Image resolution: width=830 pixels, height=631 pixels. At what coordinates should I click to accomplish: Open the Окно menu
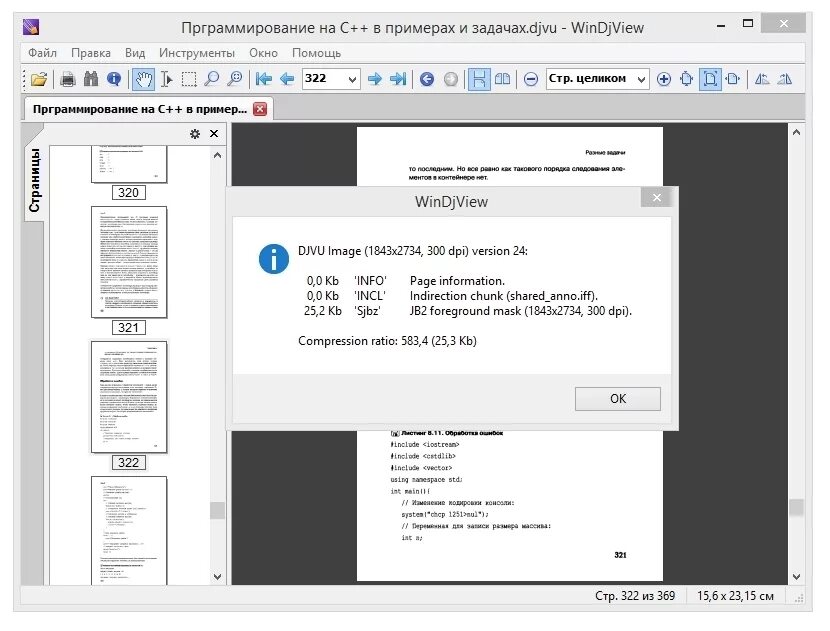(264, 53)
